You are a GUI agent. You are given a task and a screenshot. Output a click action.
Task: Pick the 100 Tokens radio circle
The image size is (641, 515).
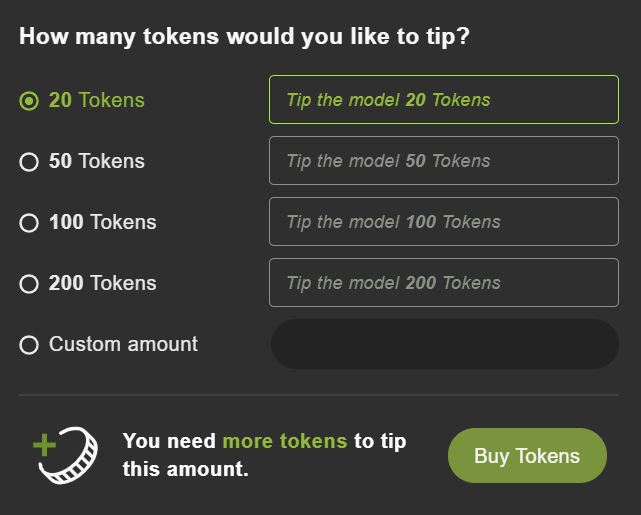(29, 223)
